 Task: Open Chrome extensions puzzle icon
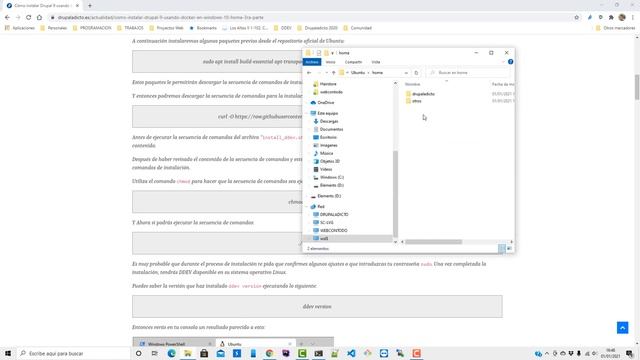[x=611, y=18]
